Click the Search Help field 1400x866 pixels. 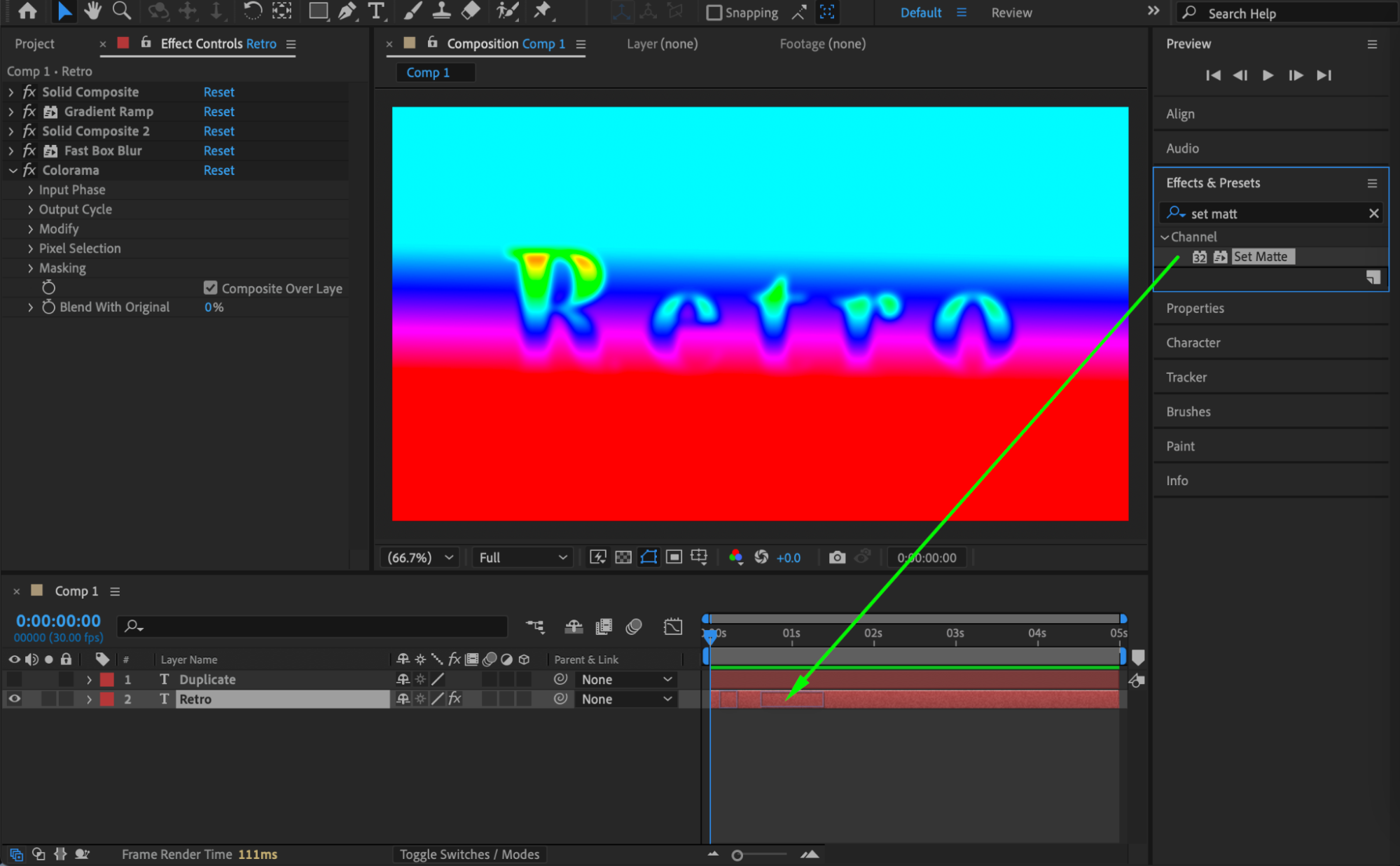[1287, 13]
